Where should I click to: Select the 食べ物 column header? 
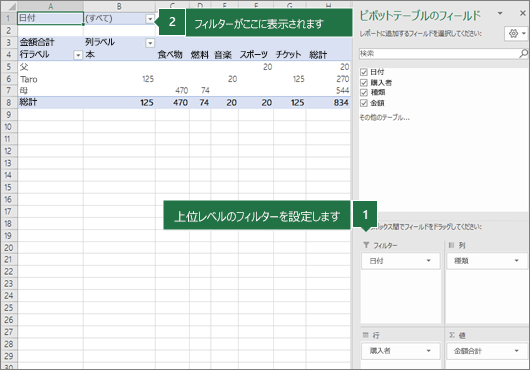[x=172, y=54]
